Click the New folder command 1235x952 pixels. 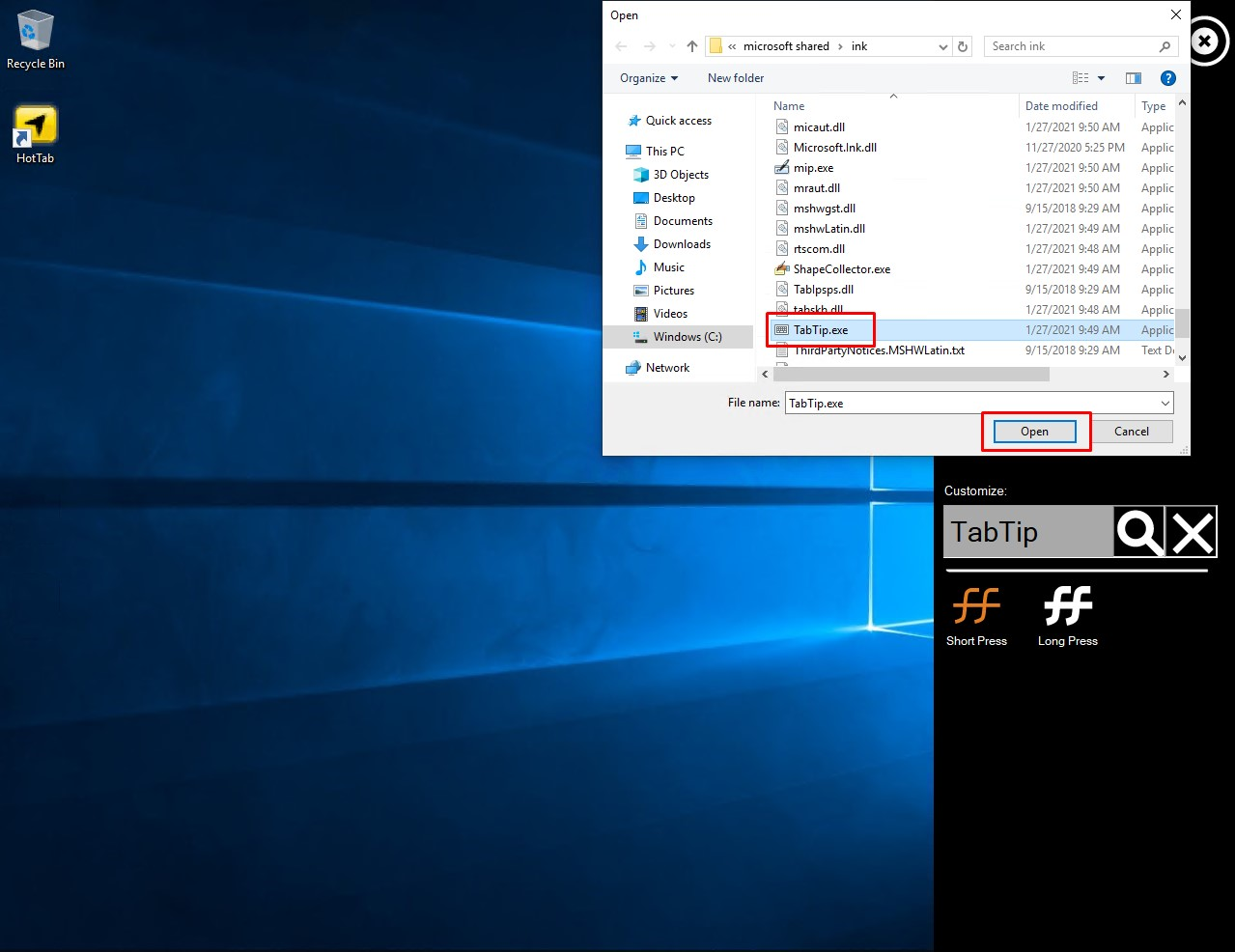pyautogui.click(x=735, y=78)
